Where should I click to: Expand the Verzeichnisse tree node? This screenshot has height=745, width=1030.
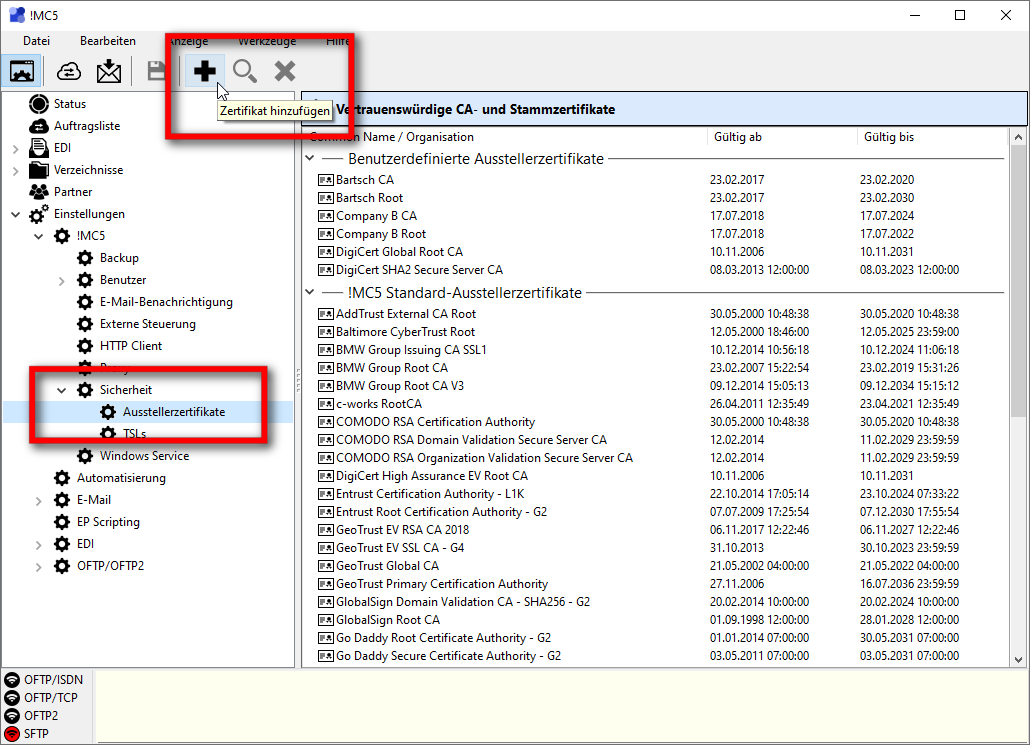15,170
